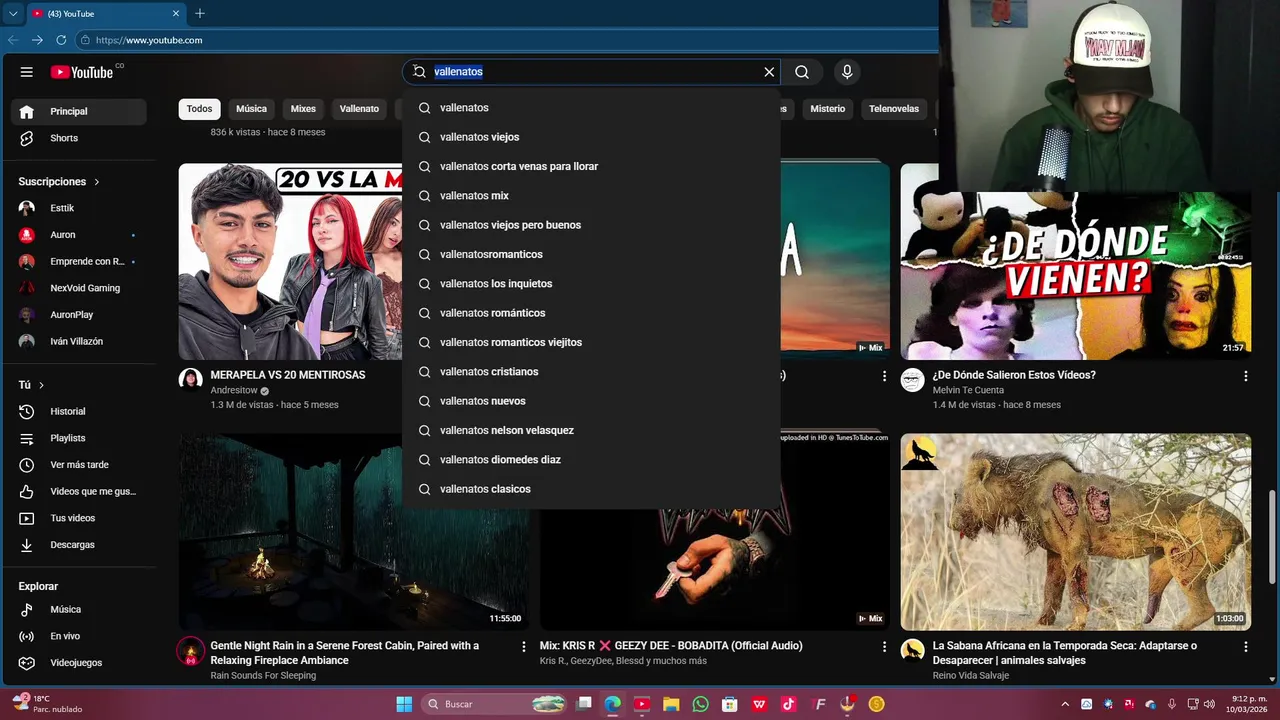Select the Todos filter chip

tap(199, 109)
